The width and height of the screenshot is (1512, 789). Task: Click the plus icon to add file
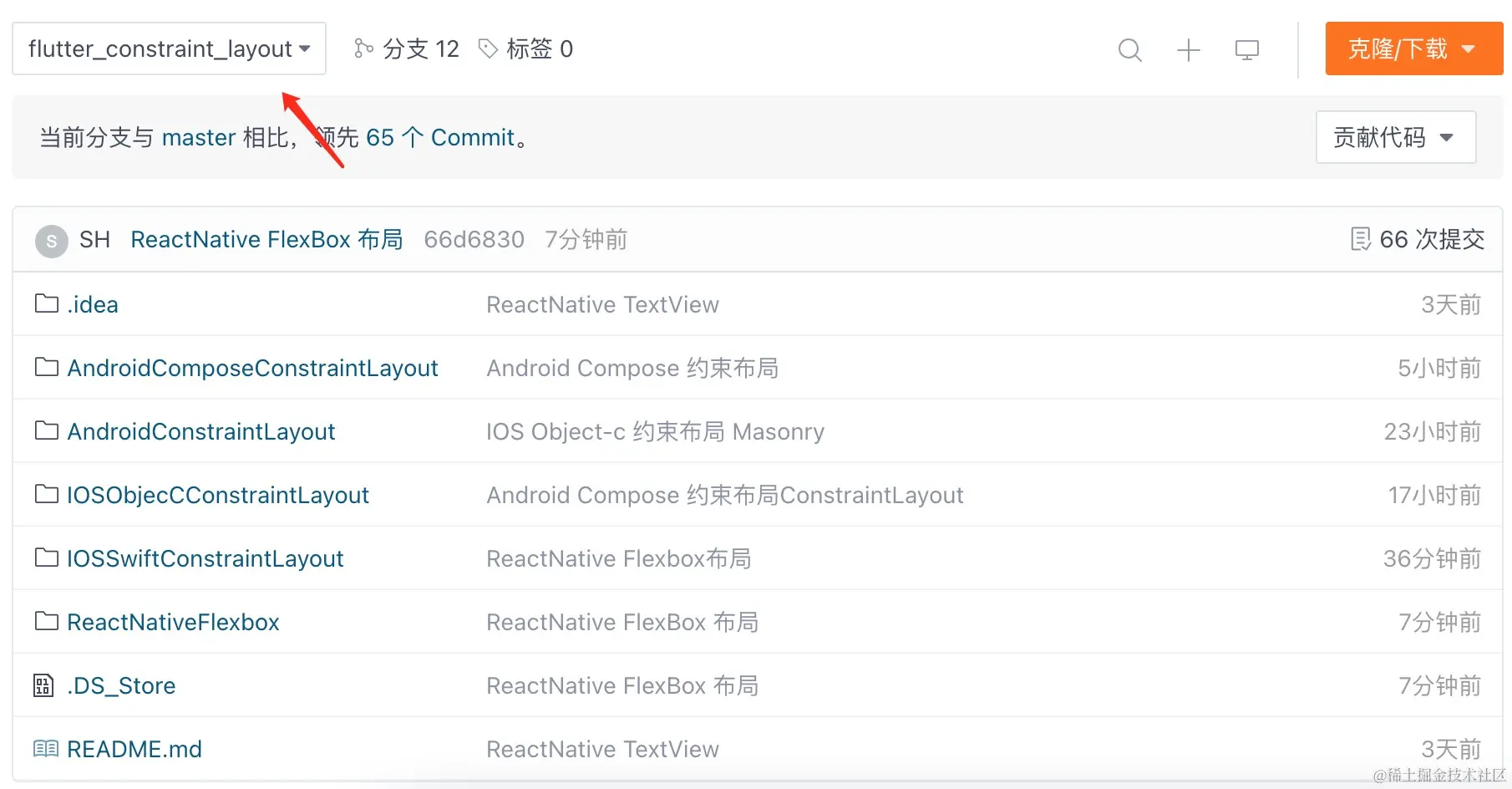[1188, 50]
